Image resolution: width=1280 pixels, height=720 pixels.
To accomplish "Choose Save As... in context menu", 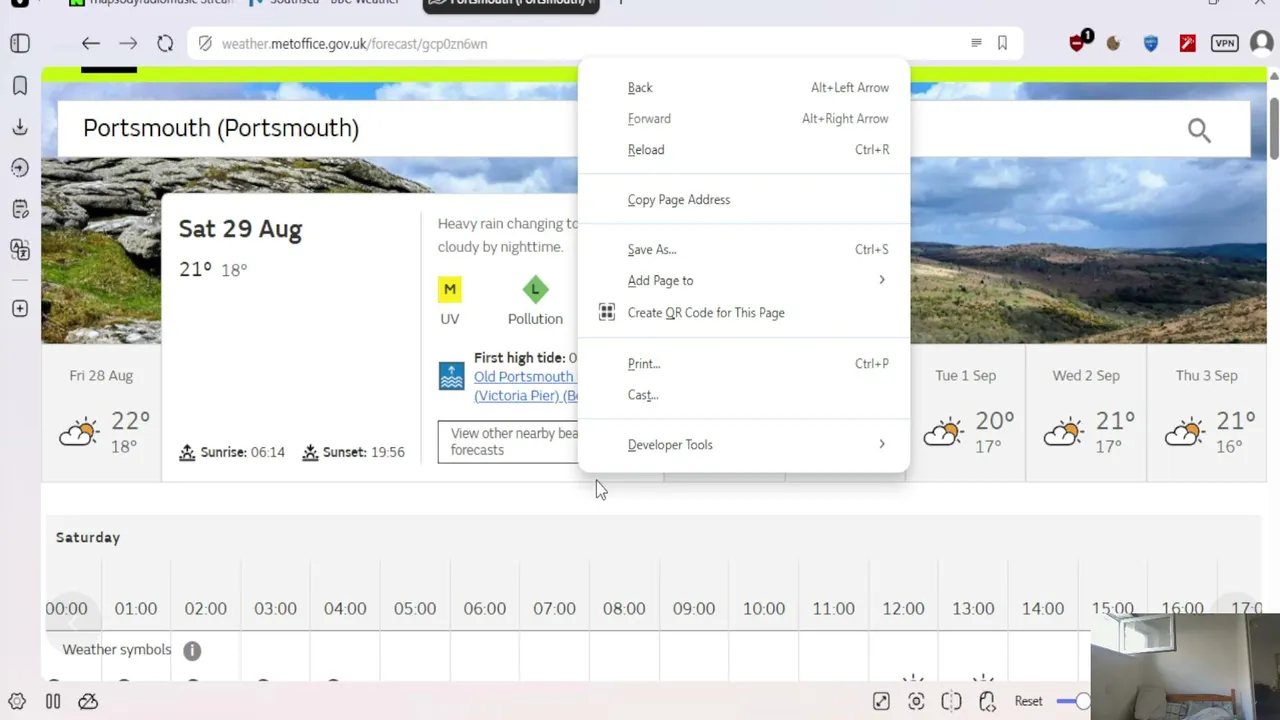I will tap(744, 250).
